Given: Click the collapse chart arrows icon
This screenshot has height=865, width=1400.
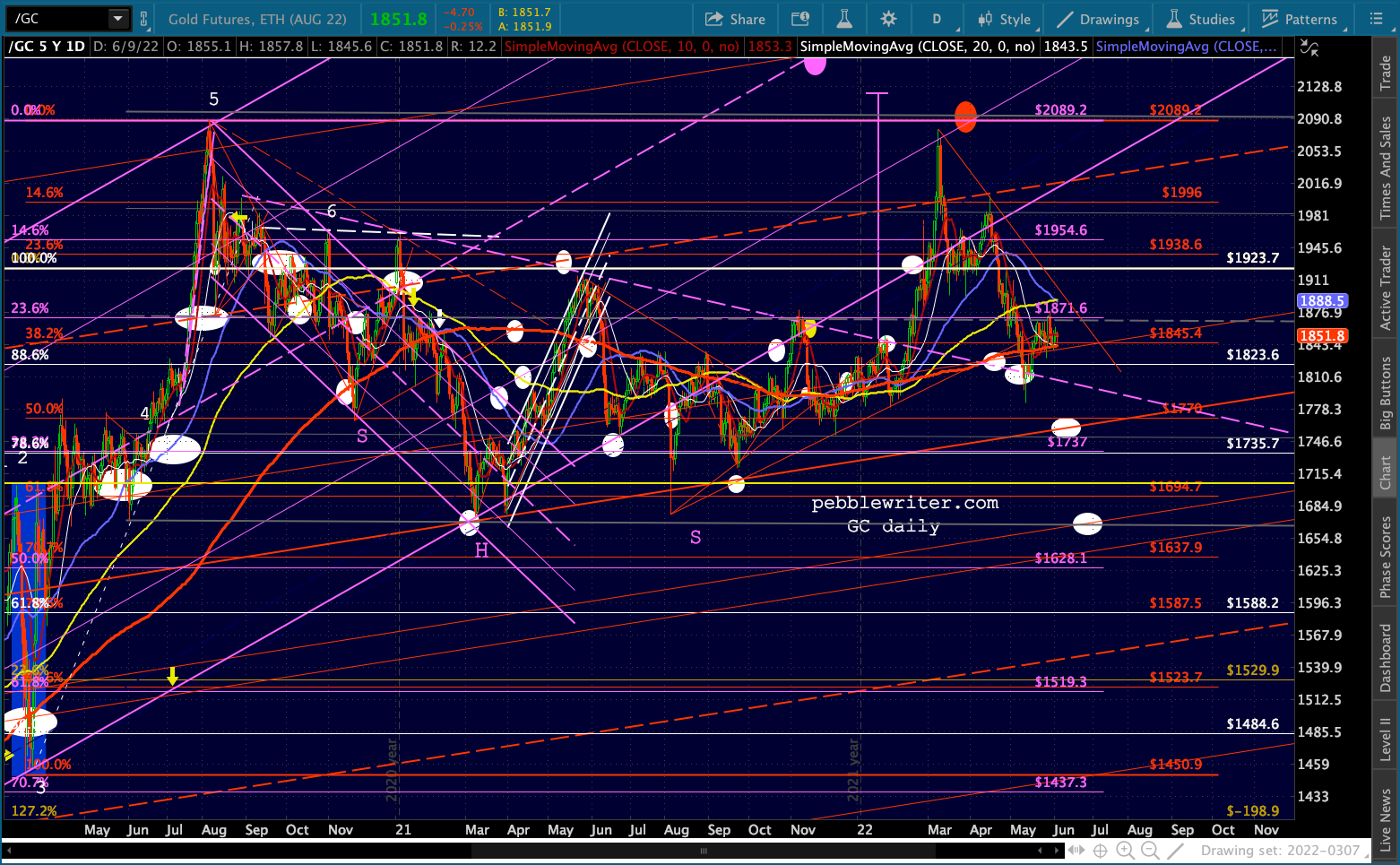Looking at the screenshot, I should pyautogui.click(x=1309, y=49).
